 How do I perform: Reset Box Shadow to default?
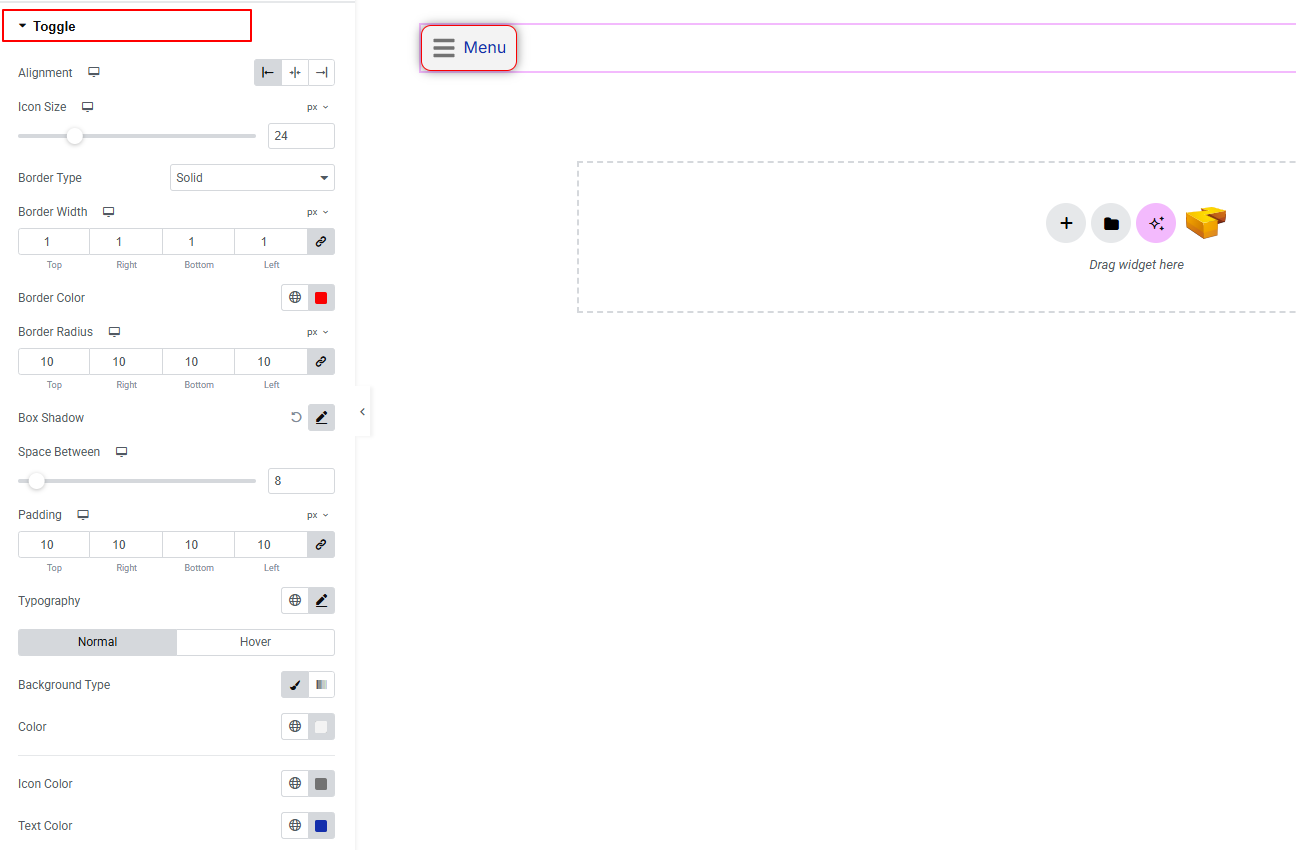296,418
